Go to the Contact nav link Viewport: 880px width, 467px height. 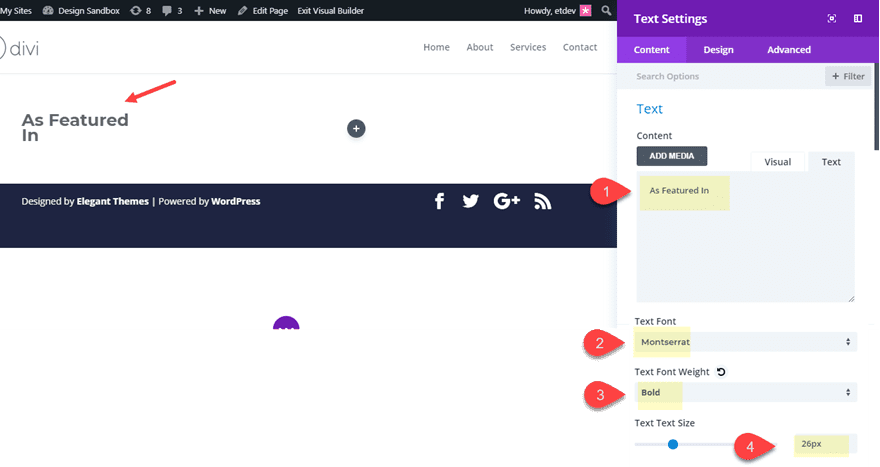pos(580,47)
